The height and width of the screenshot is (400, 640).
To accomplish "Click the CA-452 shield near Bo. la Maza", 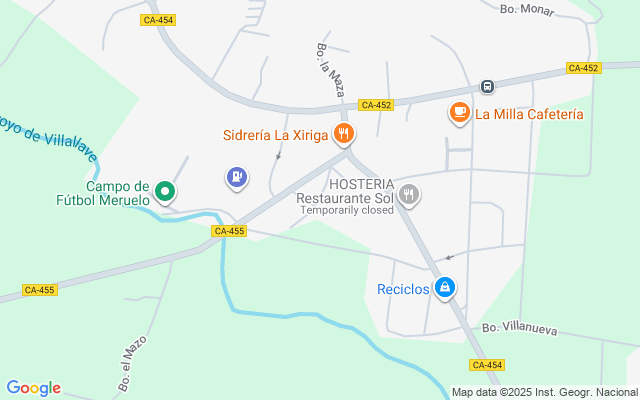I will pos(376,105).
